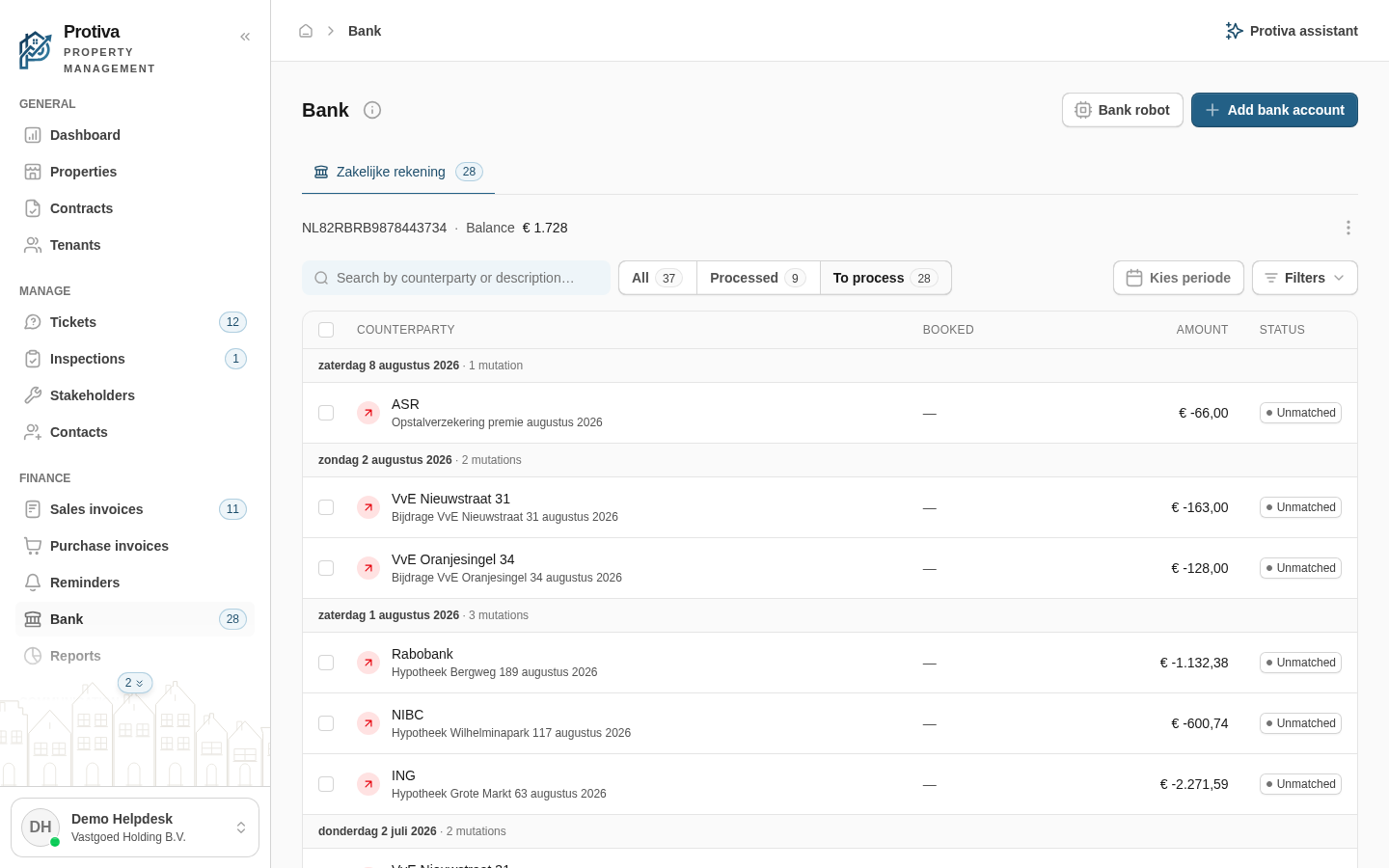This screenshot has width=1389, height=868.
Task: Expand the hidden sidebar items badge
Action: click(x=135, y=683)
